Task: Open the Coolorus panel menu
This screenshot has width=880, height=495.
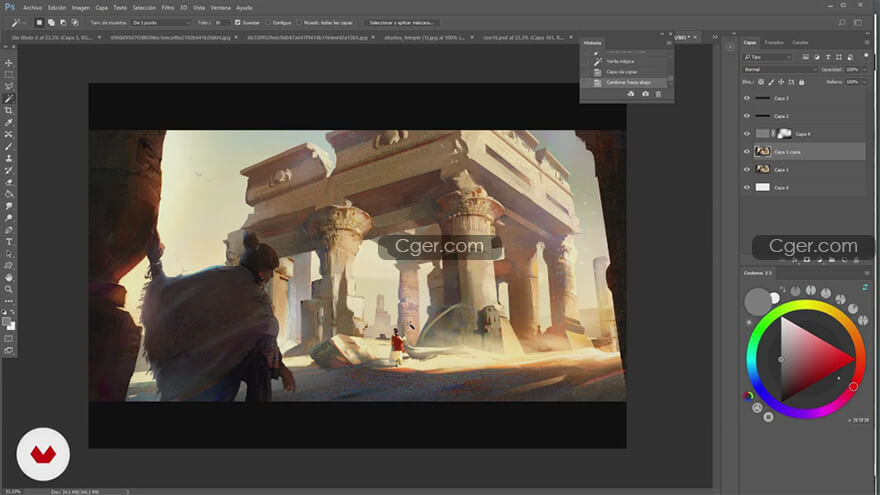Action: (x=867, y=273)
